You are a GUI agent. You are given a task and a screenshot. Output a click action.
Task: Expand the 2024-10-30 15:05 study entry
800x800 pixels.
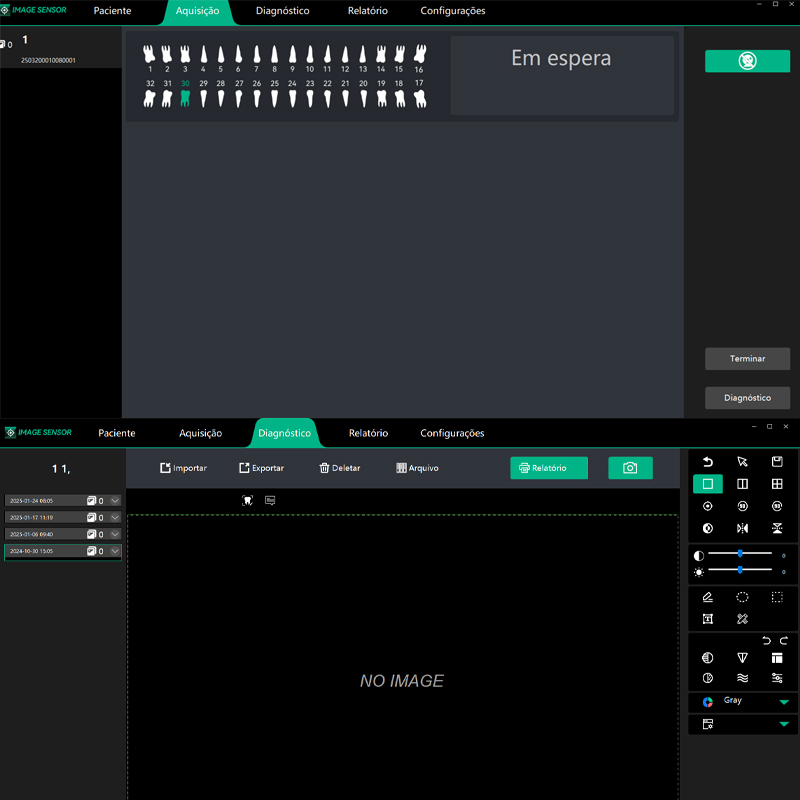point(115,551)
